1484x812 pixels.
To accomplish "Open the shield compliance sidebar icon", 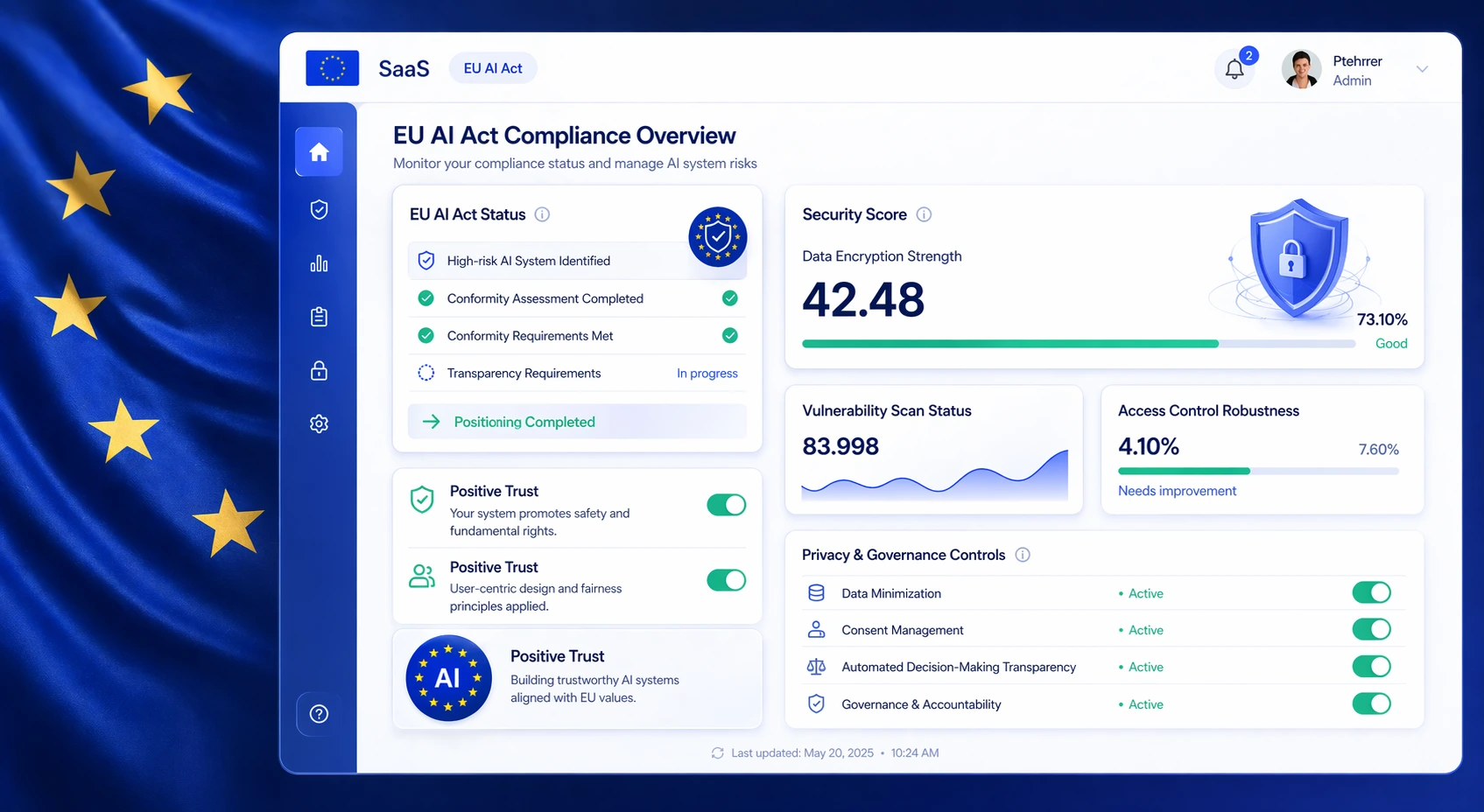I will (319, 210).
